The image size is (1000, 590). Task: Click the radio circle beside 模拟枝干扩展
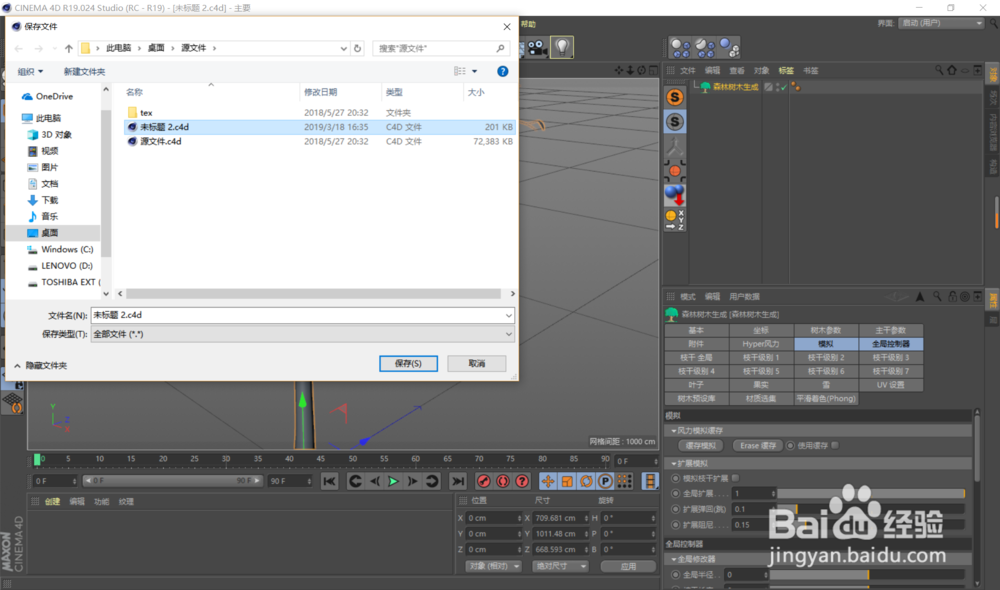pos(675,478)
